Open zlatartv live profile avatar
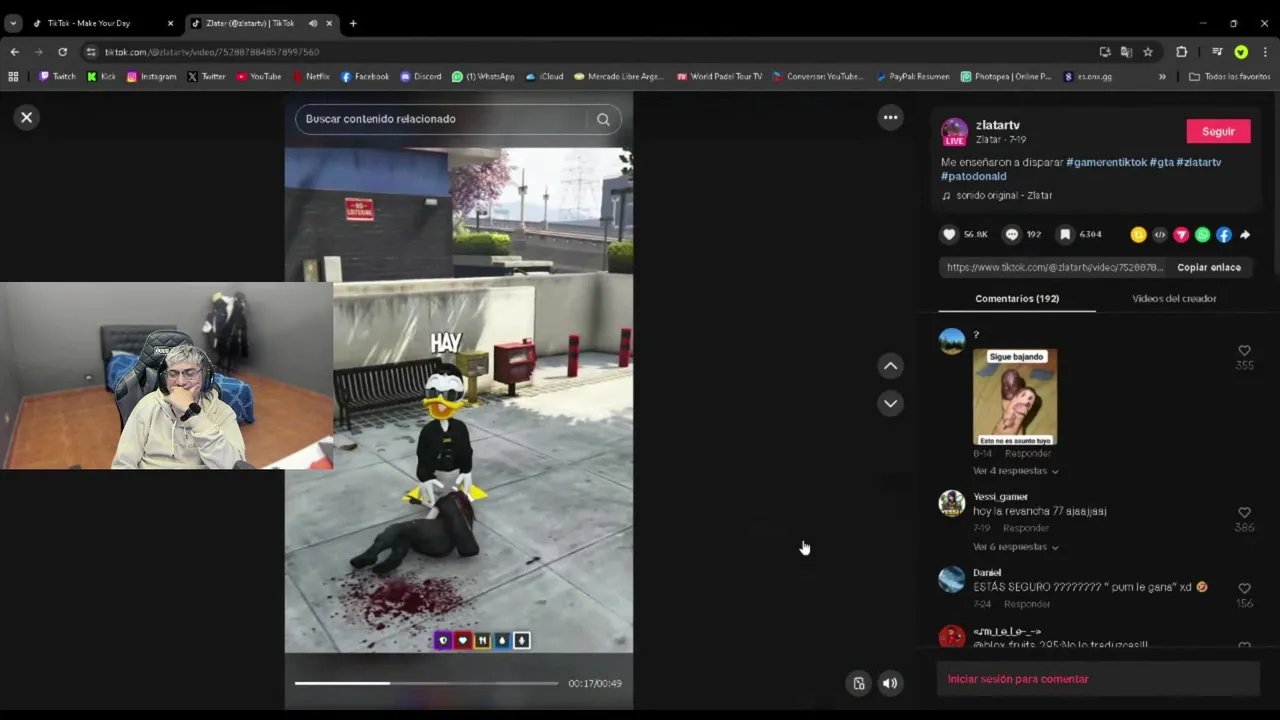 955,132
